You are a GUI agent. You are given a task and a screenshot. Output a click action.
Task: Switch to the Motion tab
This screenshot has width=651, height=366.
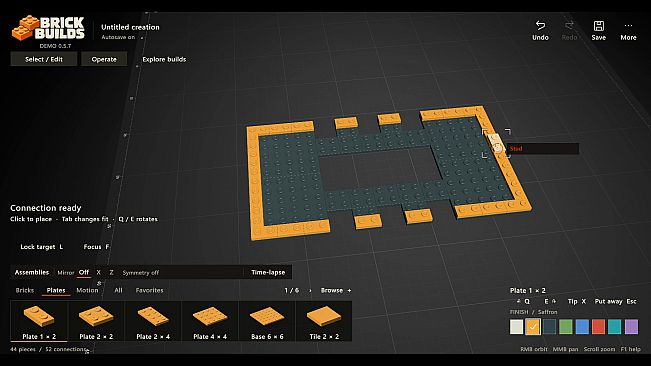(x=87, y=290)
